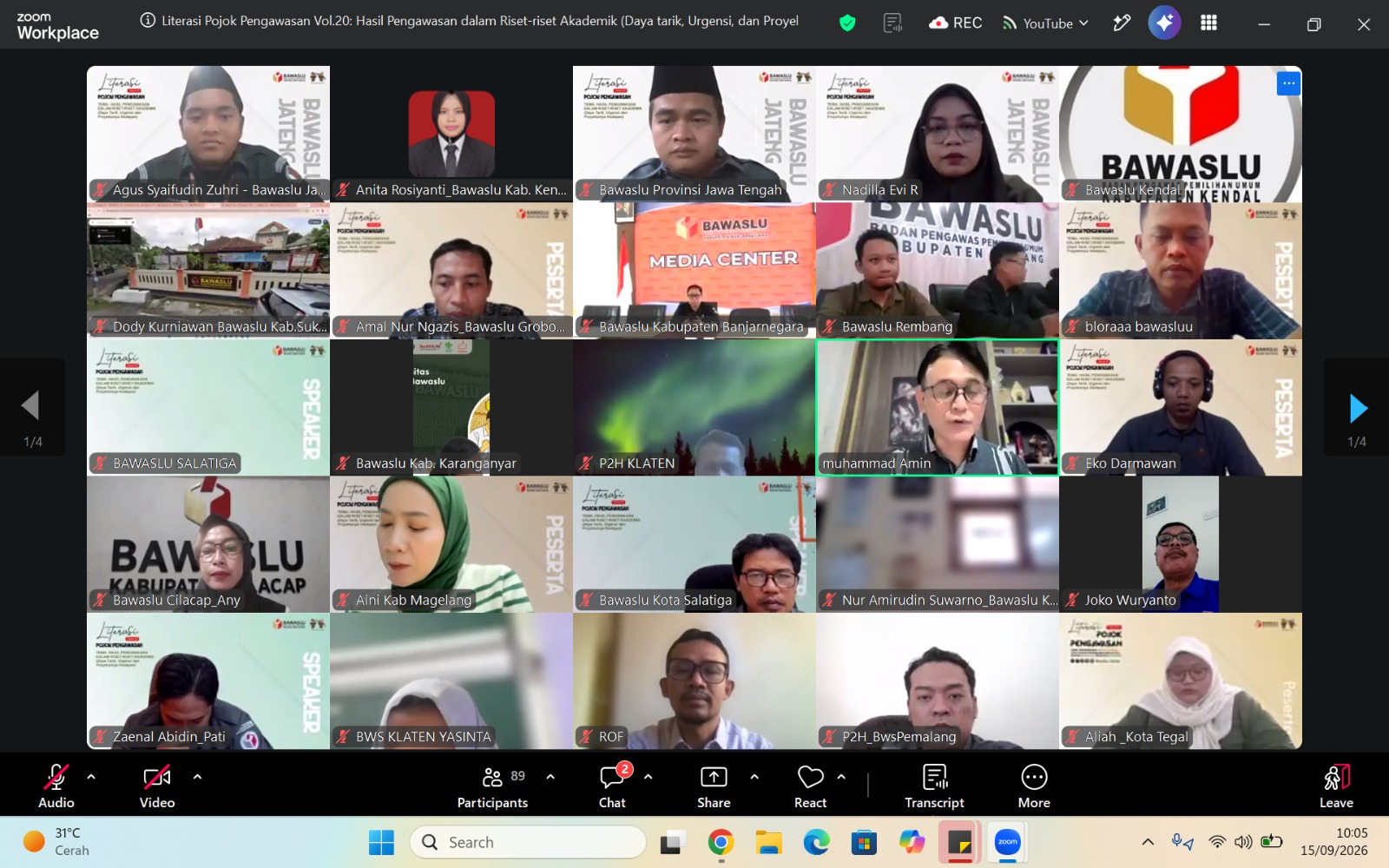Open the battery status tray icon
The width and height of the screenshot is (1389, 868).
1272,841
